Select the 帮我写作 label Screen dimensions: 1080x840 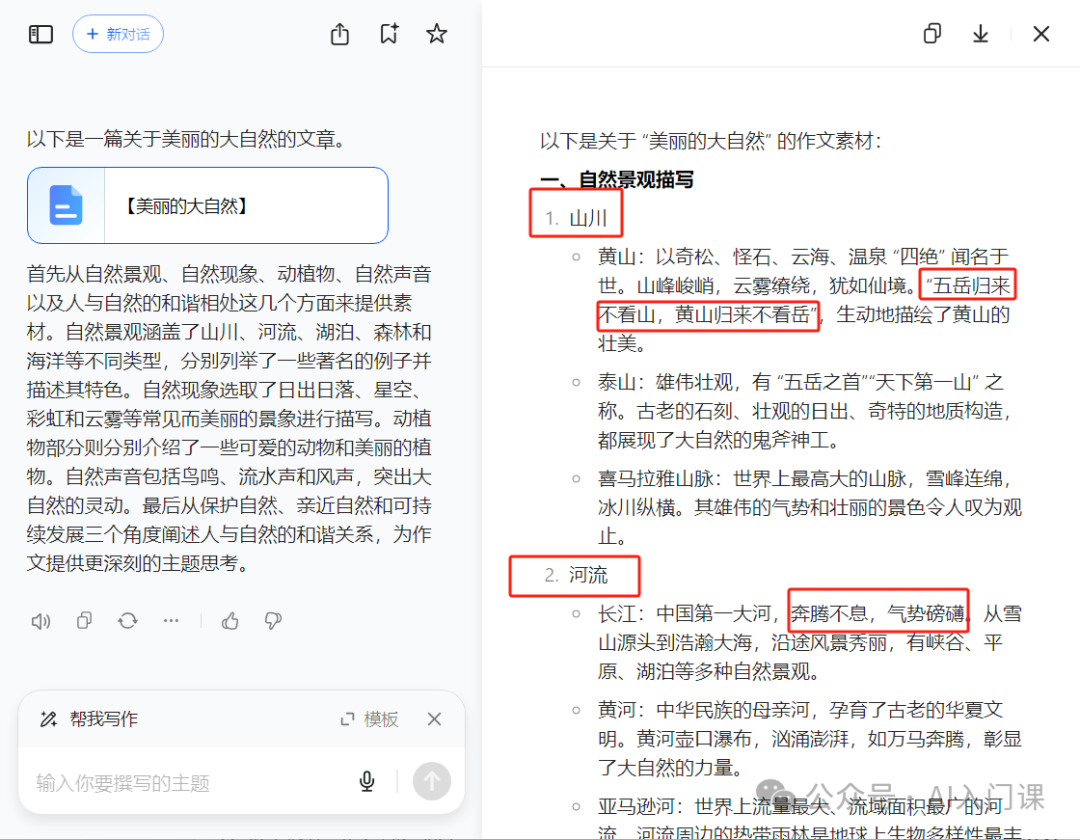coord(103,720)
